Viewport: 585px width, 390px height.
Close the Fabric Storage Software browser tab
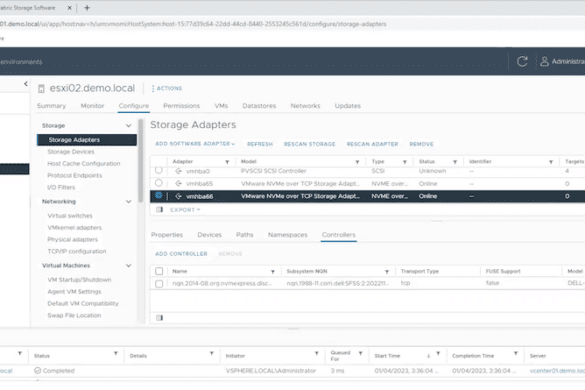point(69,8)
